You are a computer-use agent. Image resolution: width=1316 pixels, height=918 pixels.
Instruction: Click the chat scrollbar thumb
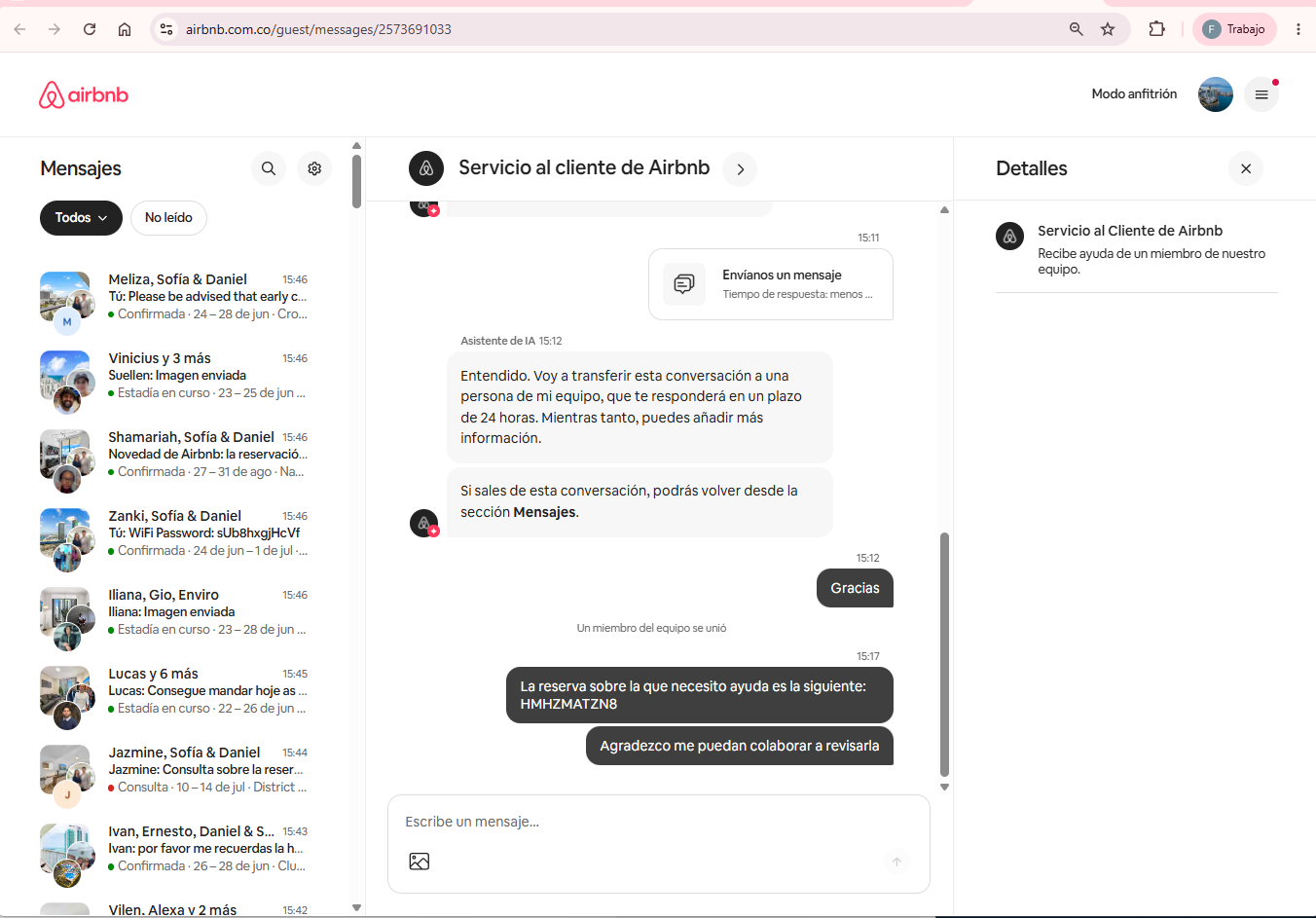coord(944,654)
